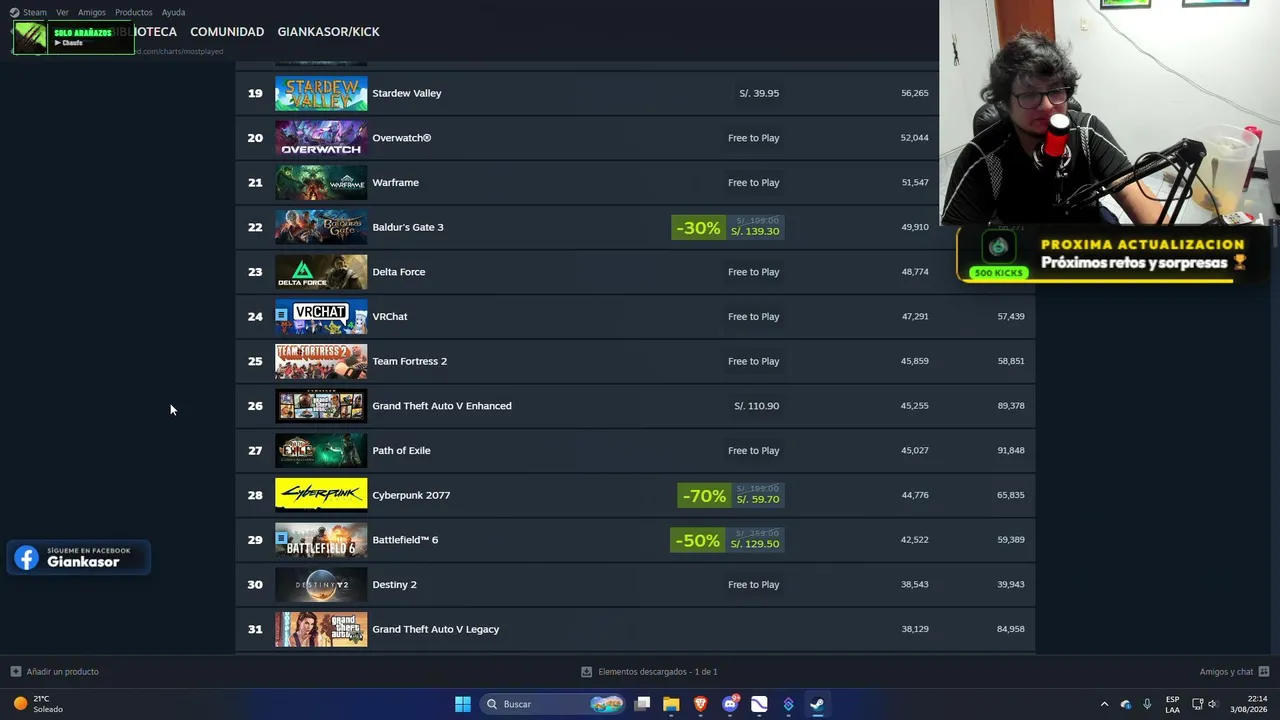Image resolution: width=1280 pixels, height=720 pixels.
Task: Click the S/. 129.50 Battlefield 6 price
Action: (755, 544)
